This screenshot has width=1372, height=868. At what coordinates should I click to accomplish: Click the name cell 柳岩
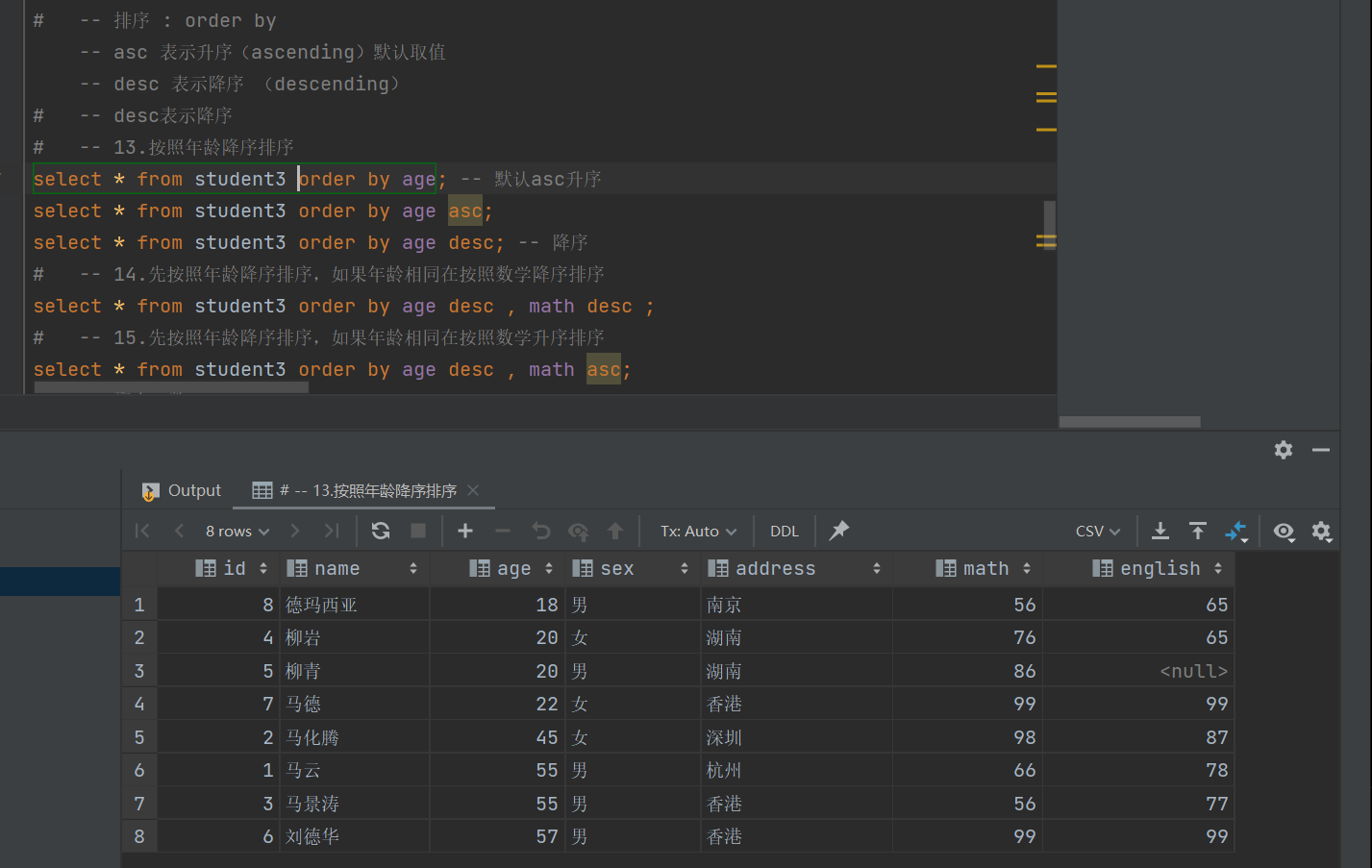[355, 637]
